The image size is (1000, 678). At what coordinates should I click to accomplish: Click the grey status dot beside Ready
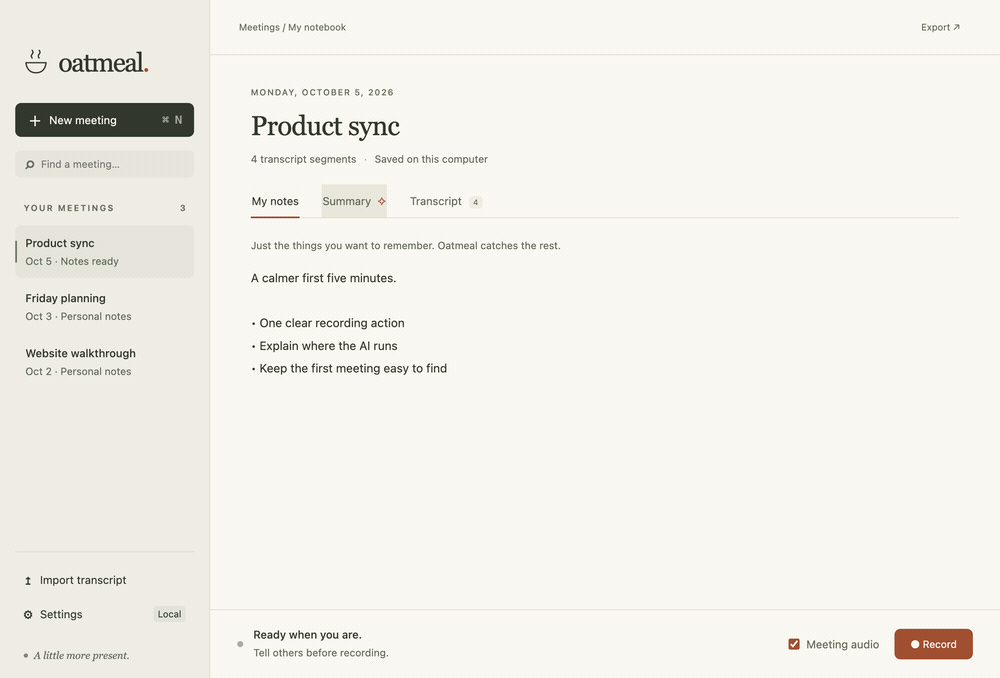pyautogui.click(x=240, y=644)
